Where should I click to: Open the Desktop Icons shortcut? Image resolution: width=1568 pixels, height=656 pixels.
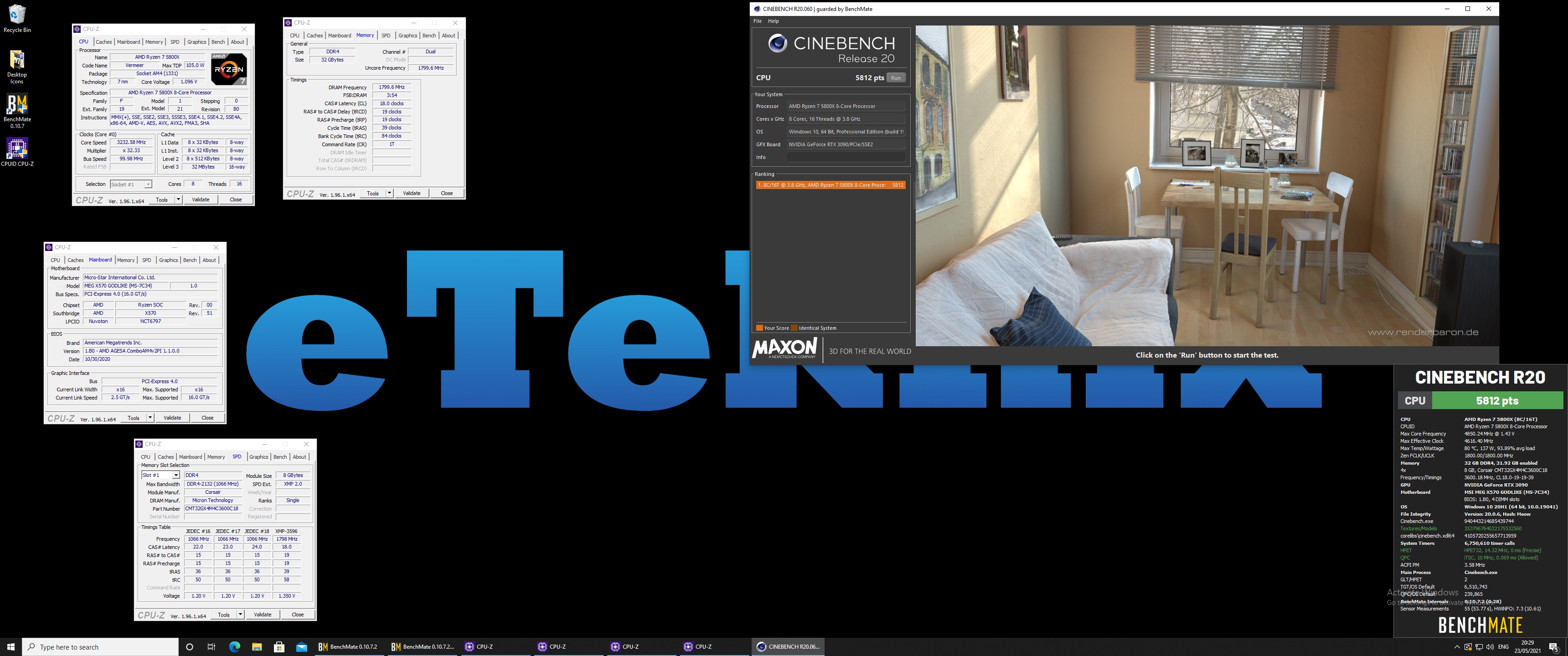(17, 67)
